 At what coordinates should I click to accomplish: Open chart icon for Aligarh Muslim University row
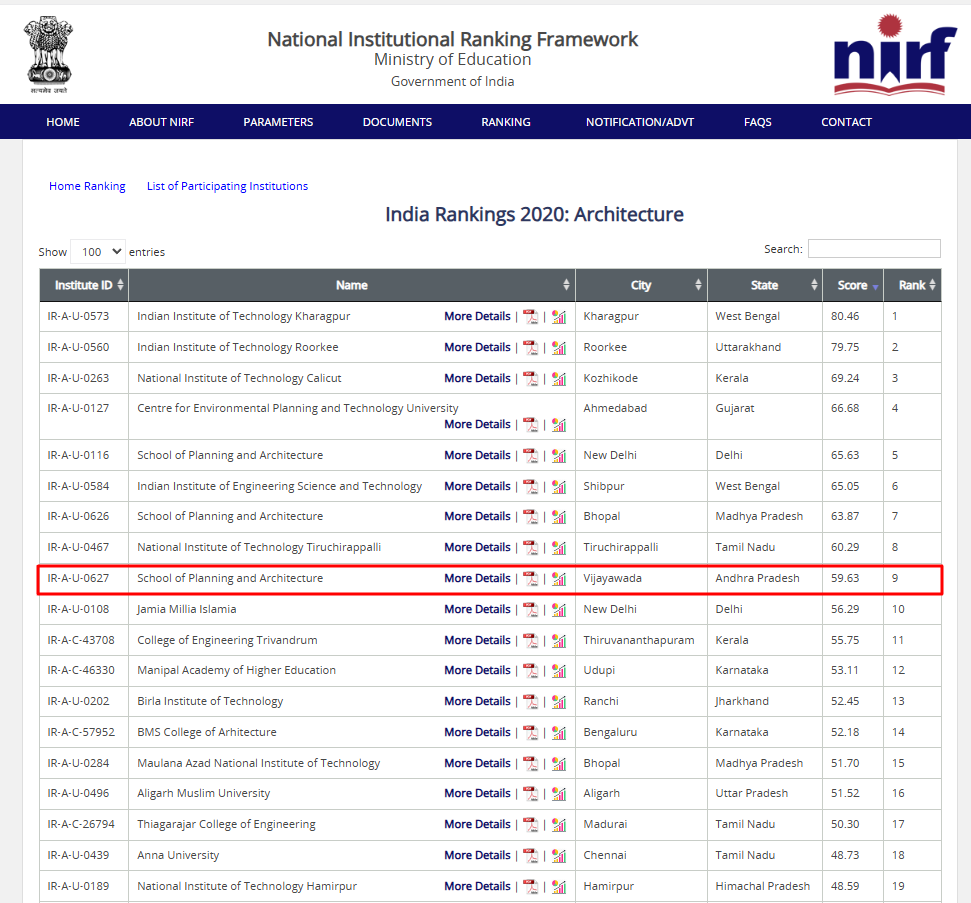(559, 793)
